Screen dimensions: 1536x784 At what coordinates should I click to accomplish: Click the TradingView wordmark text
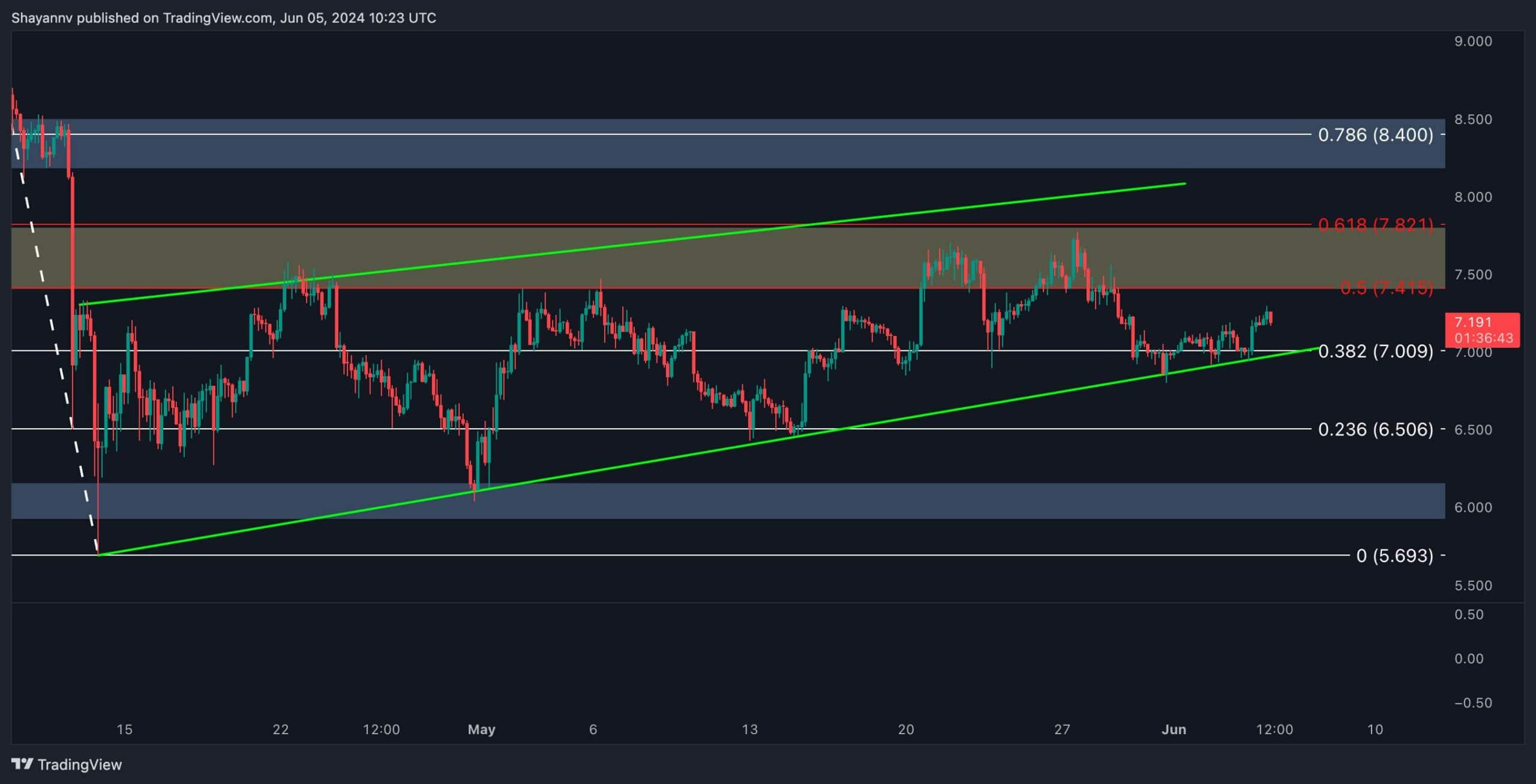[x=79, y=764]
